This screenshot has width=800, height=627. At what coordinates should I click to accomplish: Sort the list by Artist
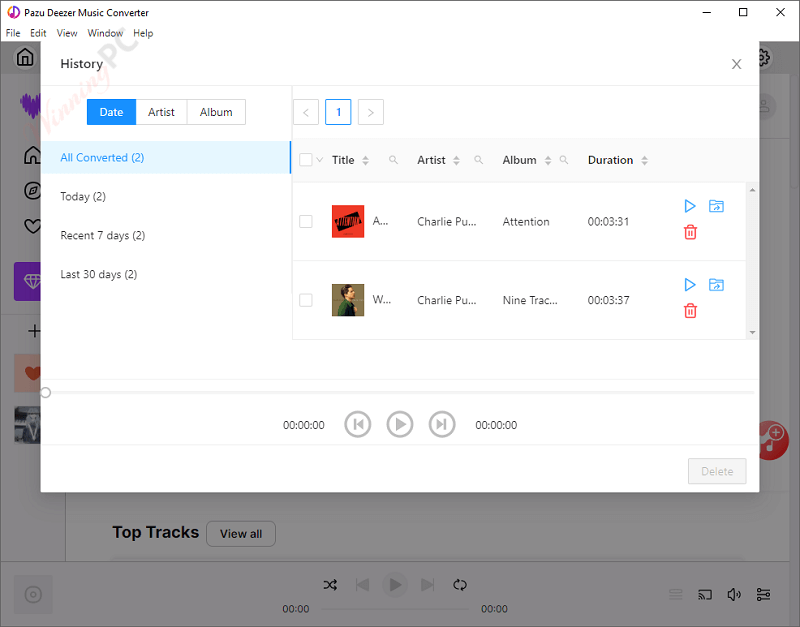pos(456,161)
